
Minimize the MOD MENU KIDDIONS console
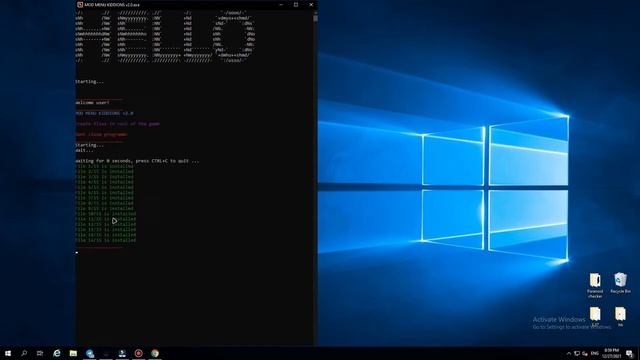pos(281,4)
